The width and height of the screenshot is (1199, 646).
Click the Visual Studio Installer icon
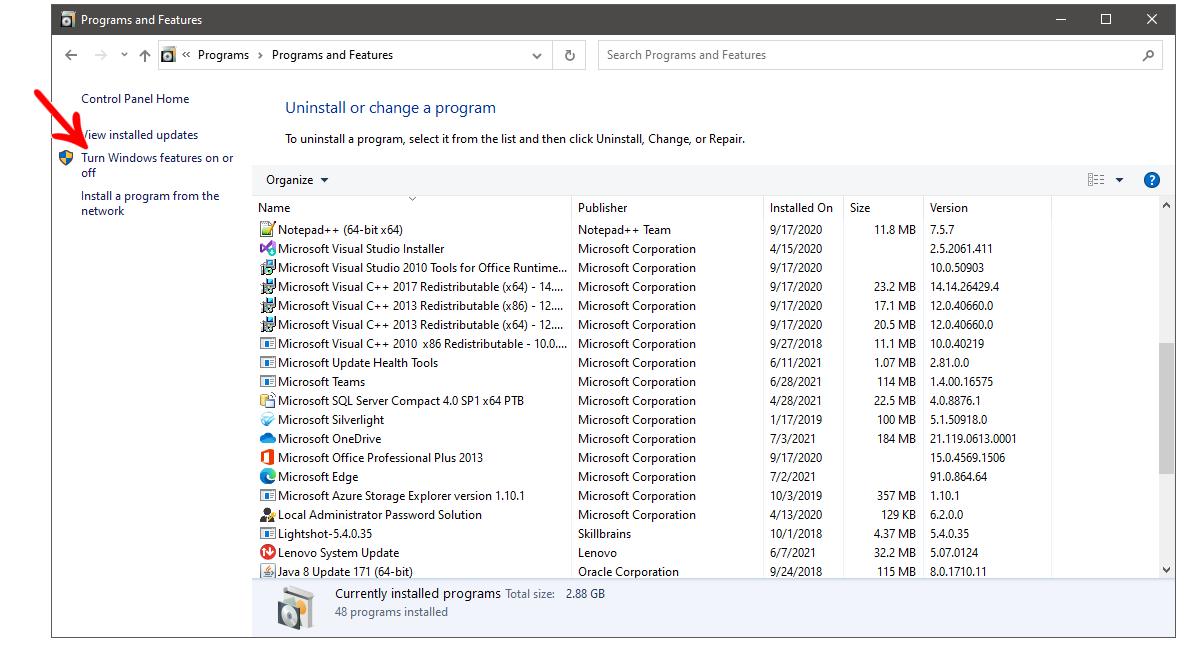click(268, 248)
